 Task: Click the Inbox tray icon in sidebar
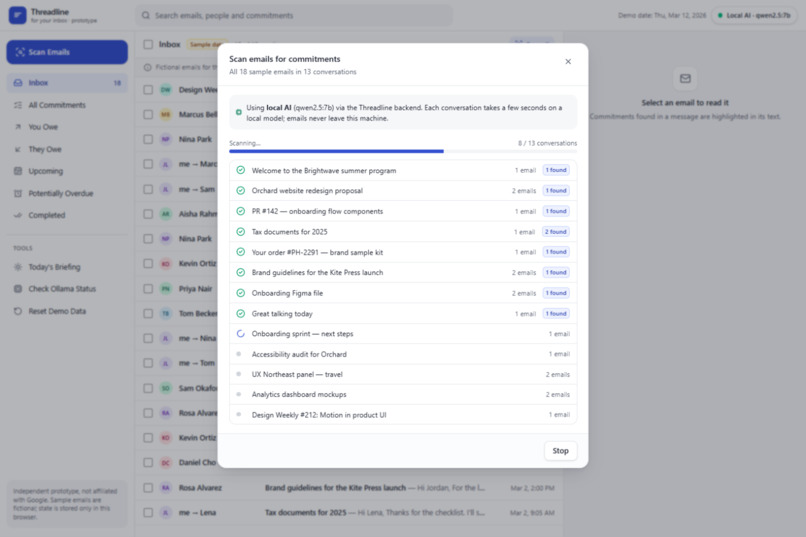(18, 83)
